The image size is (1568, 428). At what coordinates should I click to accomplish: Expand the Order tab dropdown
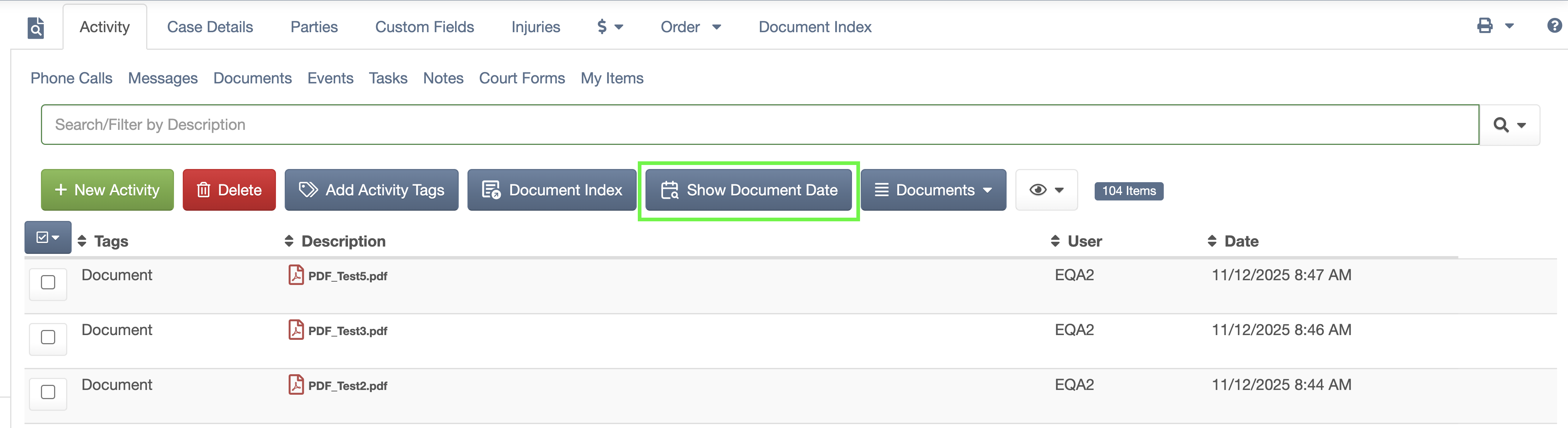click(x=691, y=27)
